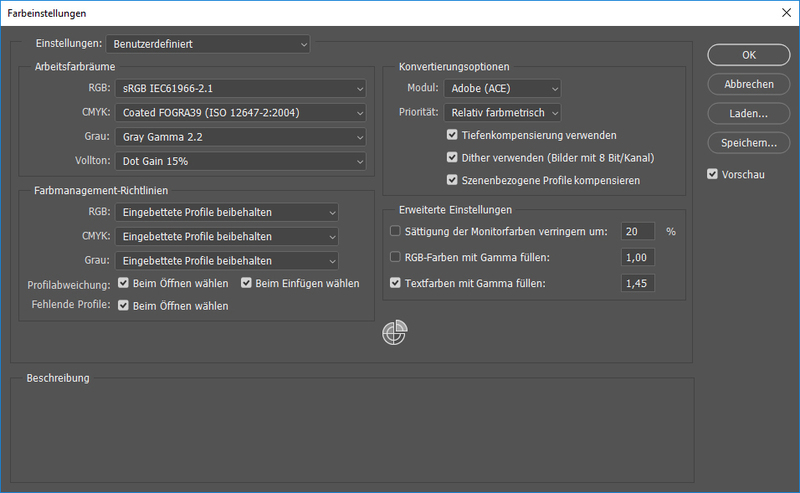
Task: Click the Laden... button
Action: (x=748, y=113)
